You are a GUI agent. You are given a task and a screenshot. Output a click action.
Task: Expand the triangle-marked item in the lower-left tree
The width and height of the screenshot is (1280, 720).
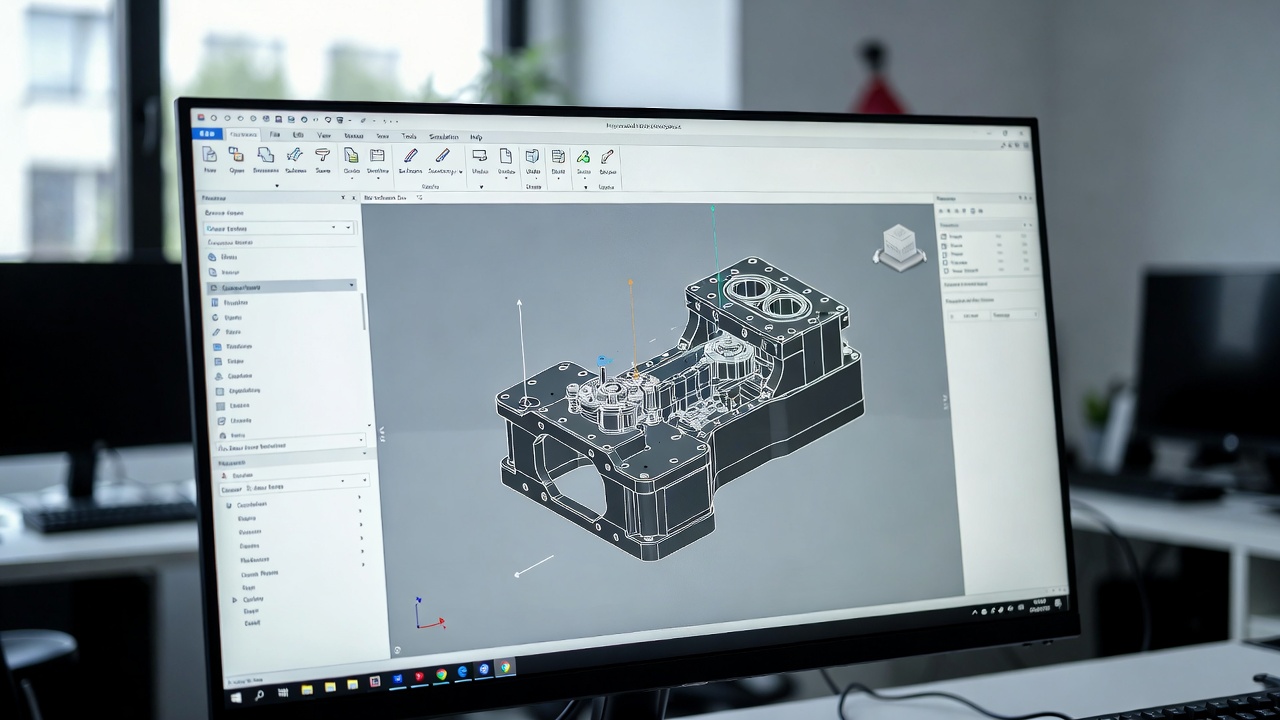235,600
